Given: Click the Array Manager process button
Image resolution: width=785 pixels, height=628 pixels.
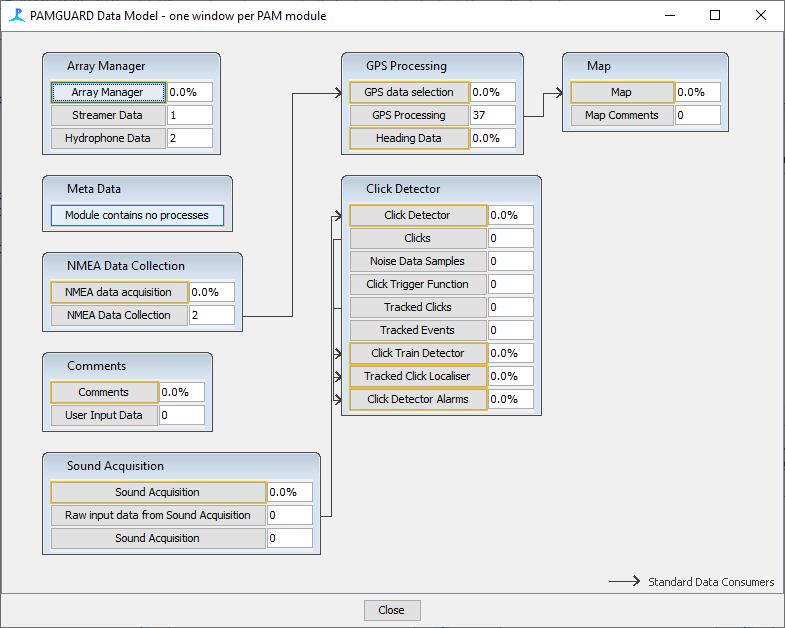Looking at the screenshot, I should click(x=108, y=92).
